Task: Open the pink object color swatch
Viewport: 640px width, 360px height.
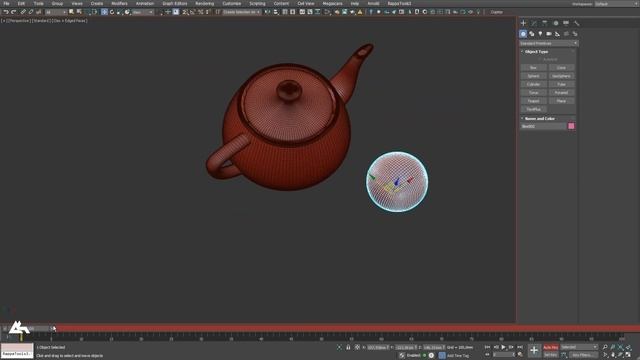Action: pyautogui.click(x=571, y=127)
